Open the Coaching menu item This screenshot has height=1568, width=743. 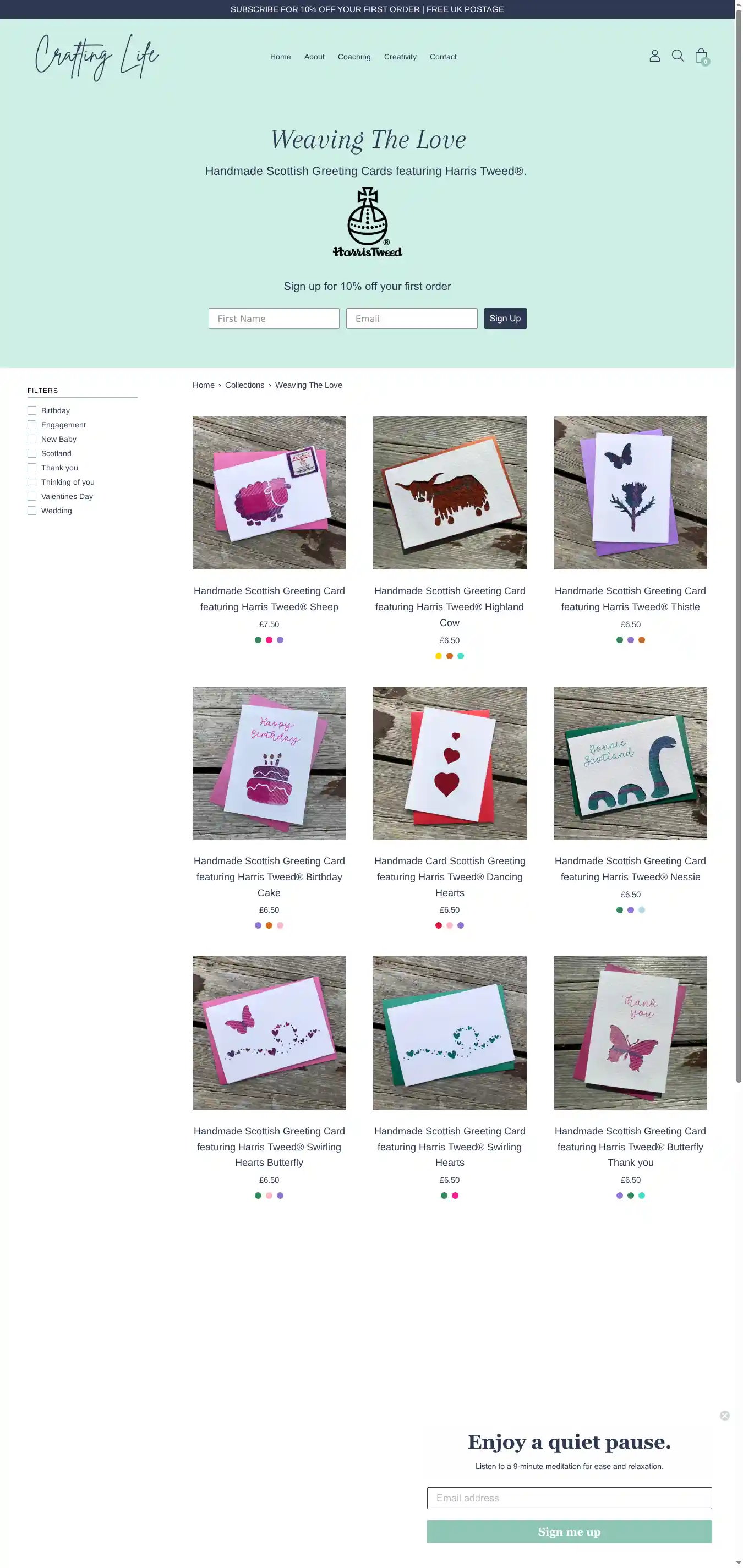pos(354,57)
